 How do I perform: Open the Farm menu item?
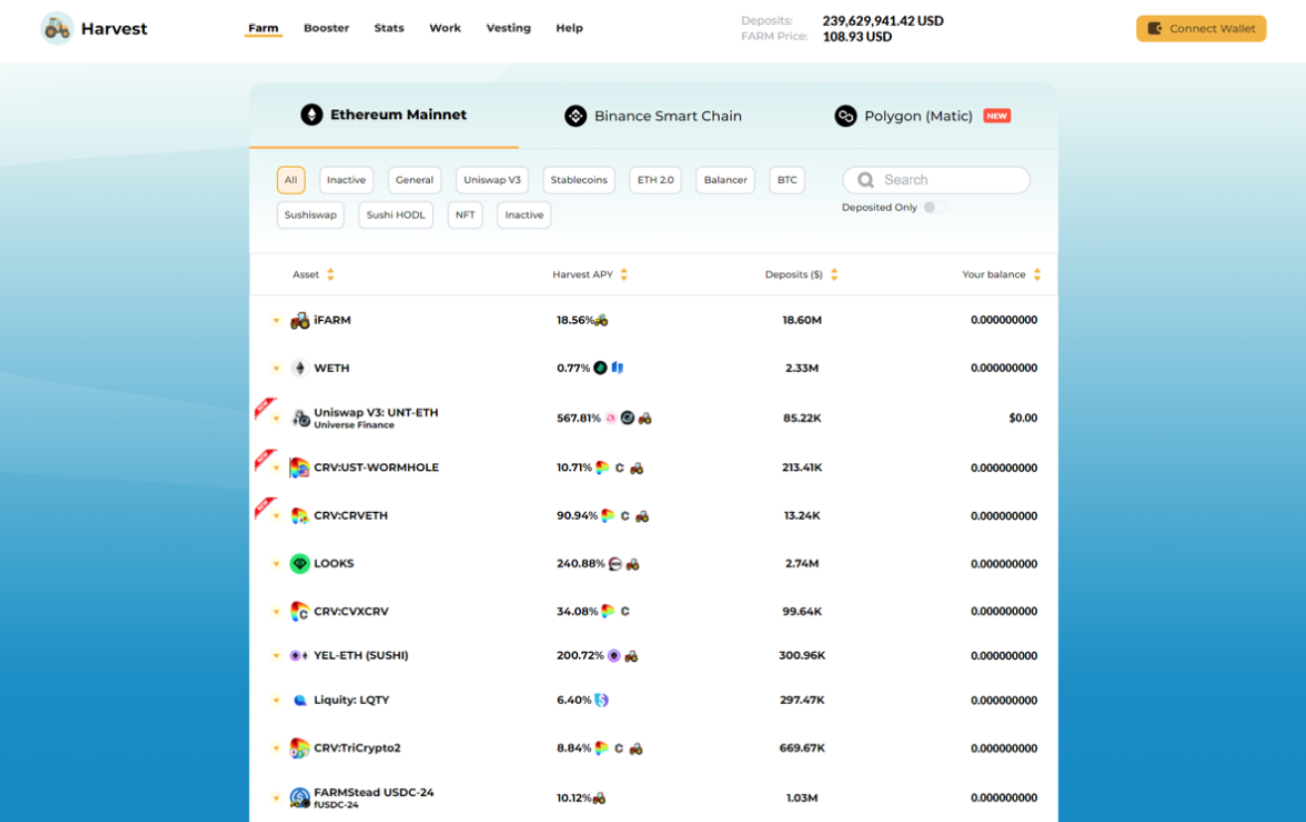[263, 28]
